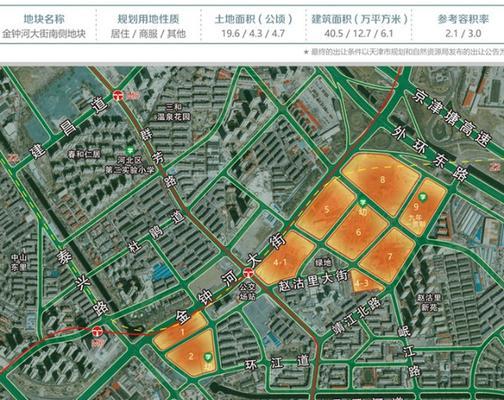Click the 建筑面积（万平方米）column header
Viewport: 504px width, 400px height.
[359, 19]
